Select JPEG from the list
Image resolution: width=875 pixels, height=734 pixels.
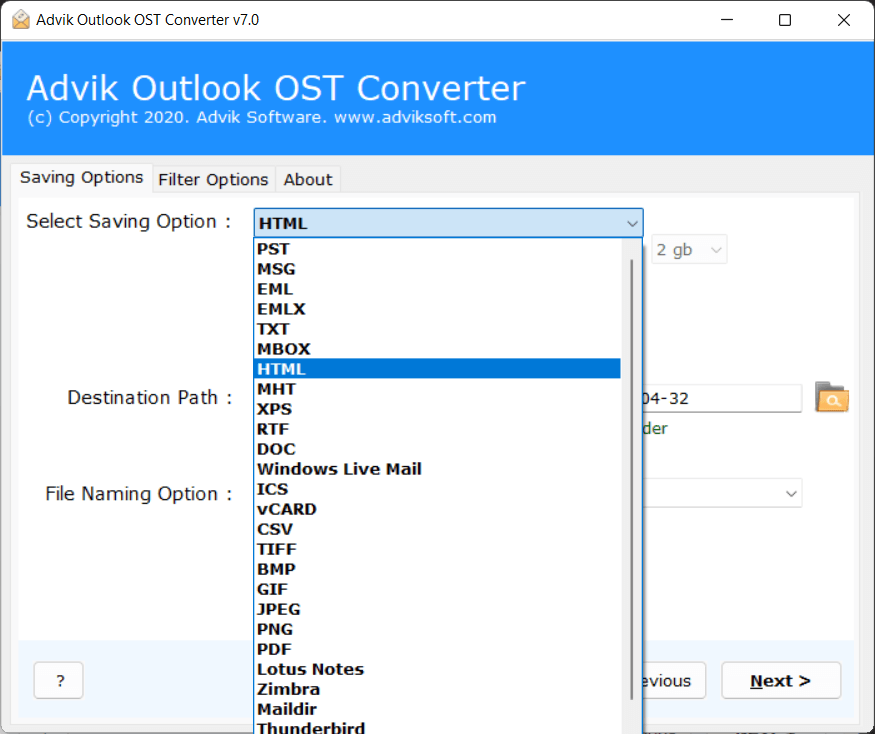tap(437, 610)
